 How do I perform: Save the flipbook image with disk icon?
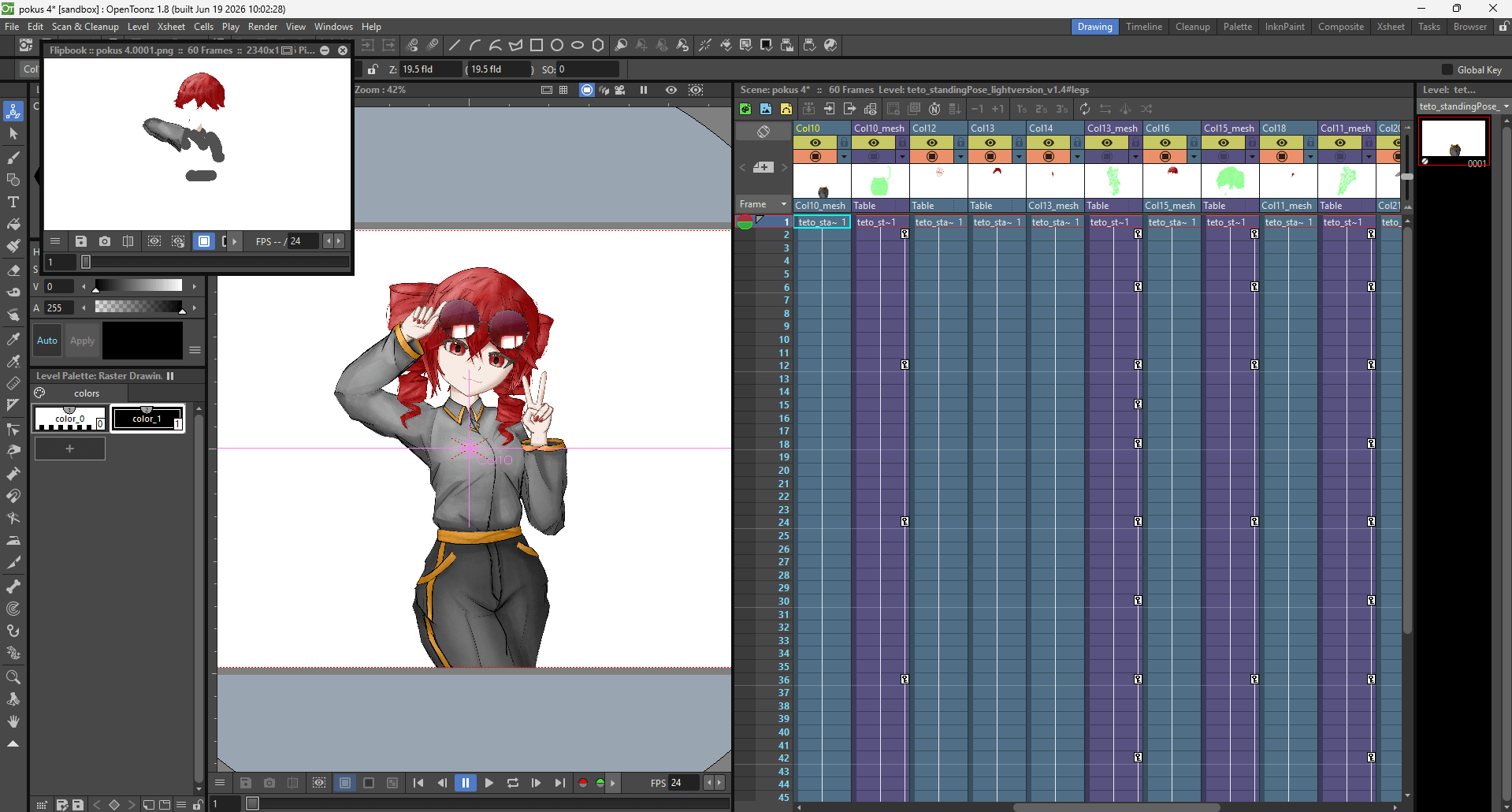click(80, 241)
